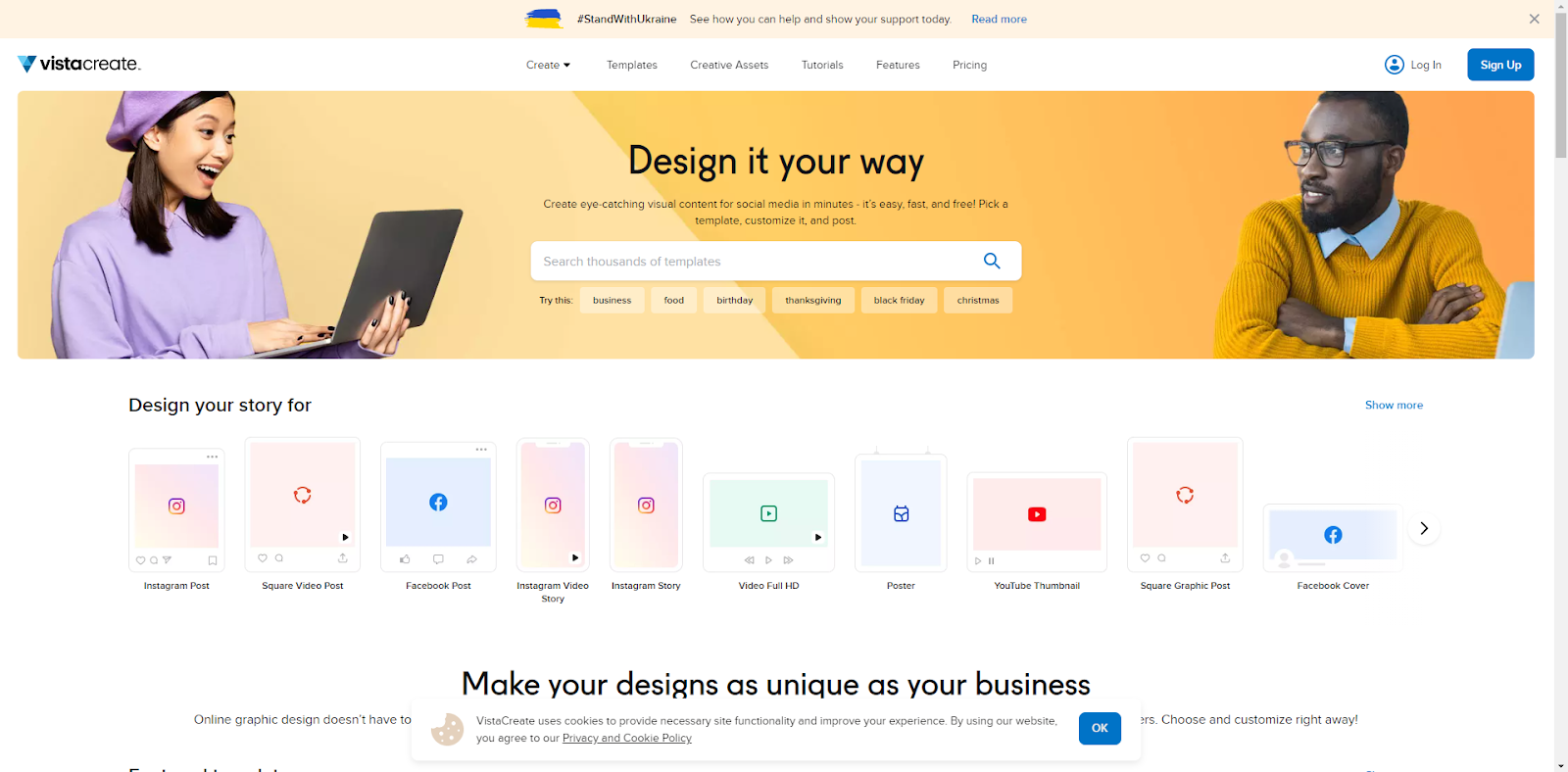Screen dimensions: 1568x772
Task: Click the heart icon on Instagram Post card
Action: pyautogui.click(x=140, y=560)
